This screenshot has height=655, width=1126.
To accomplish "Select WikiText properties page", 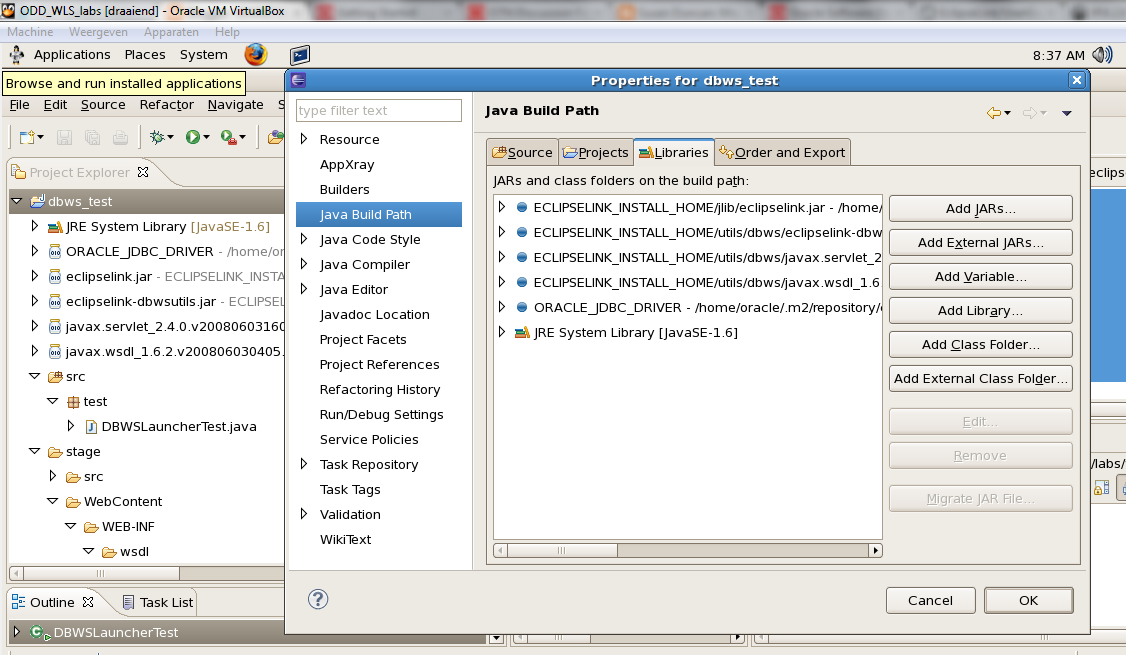I will (345, 539).
